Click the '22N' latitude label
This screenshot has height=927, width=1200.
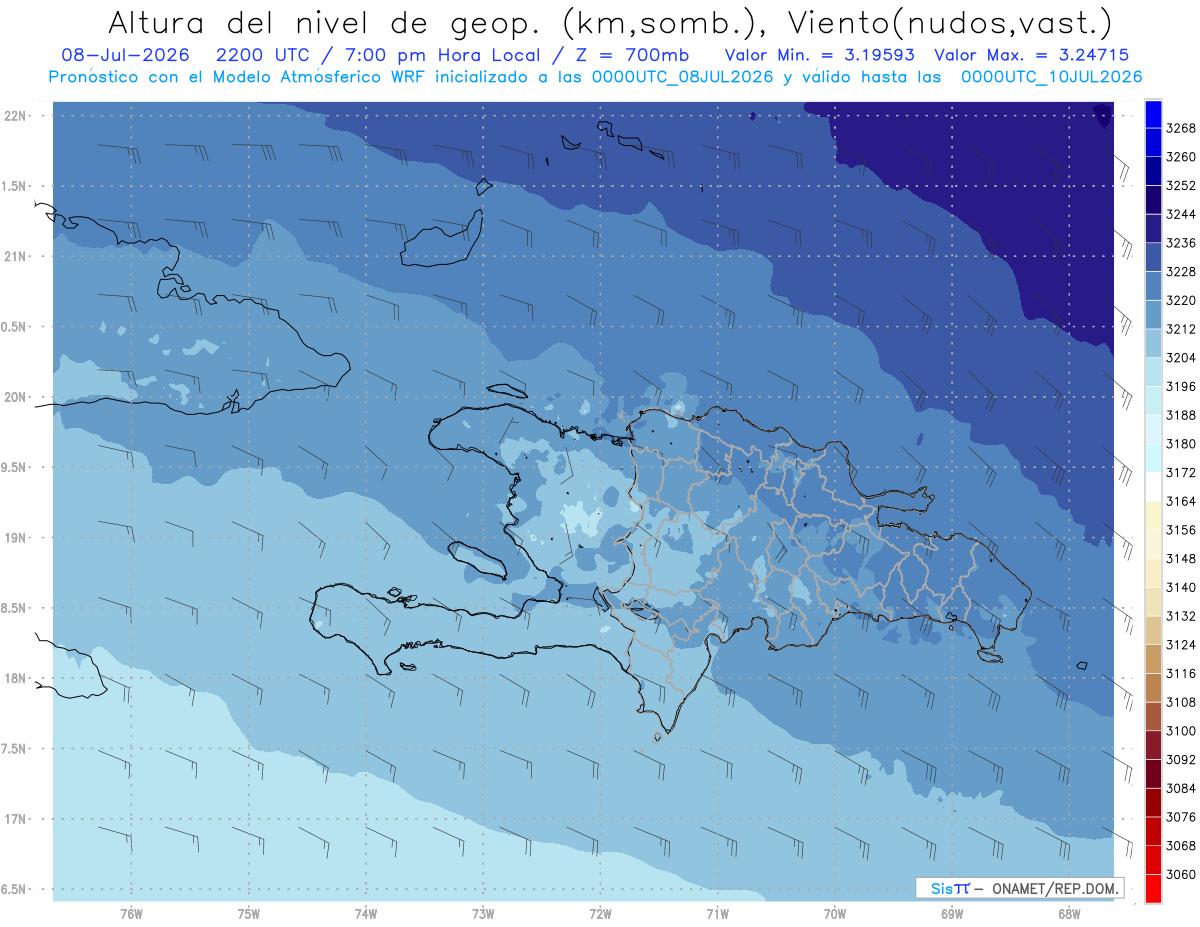tap(14, 115)
